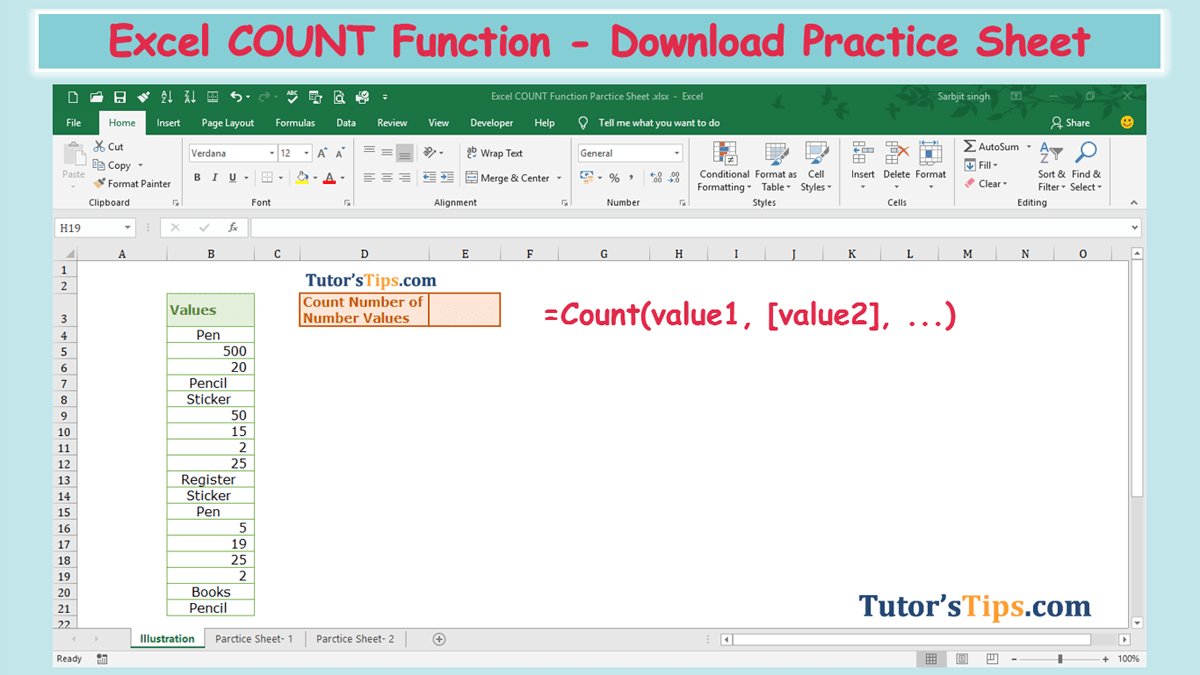Apply Percent Style with the % icon
The height and width of the screenshot is (675, 1200).
pyautogui.click(x=614, y=178)
